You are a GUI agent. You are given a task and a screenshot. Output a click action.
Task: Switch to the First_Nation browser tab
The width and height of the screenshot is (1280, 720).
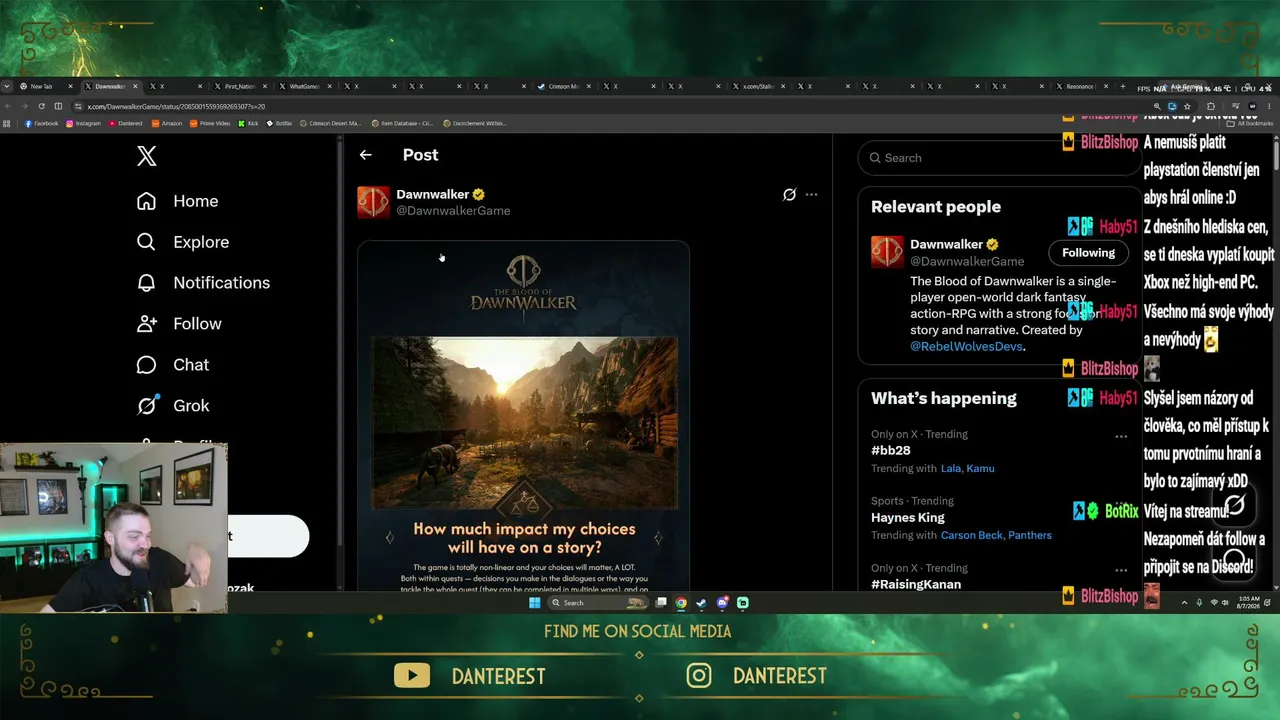(x=239, y=87)
